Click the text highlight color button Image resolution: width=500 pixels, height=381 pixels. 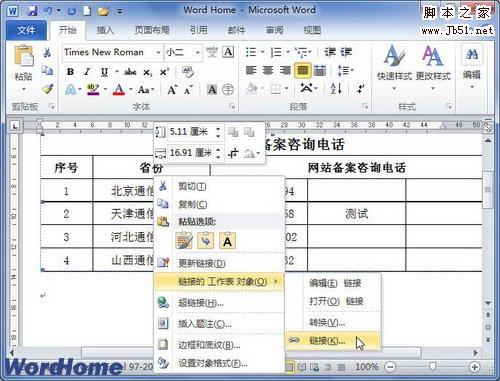pos(93,89)
